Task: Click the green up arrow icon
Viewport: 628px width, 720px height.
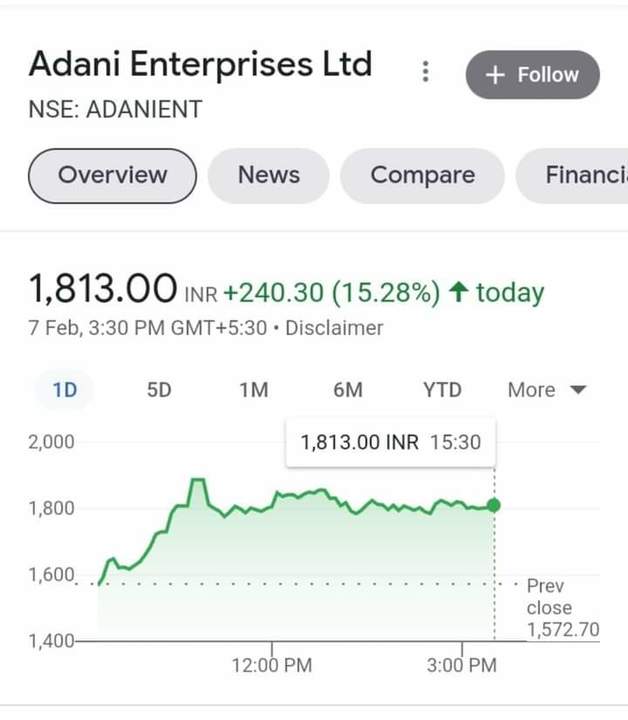Action: [459, 292]
